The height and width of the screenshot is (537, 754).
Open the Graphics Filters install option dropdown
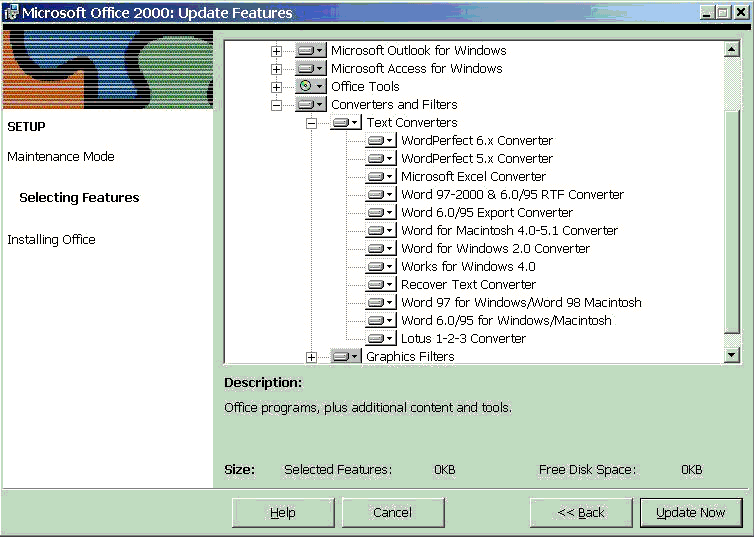(346, 357)
